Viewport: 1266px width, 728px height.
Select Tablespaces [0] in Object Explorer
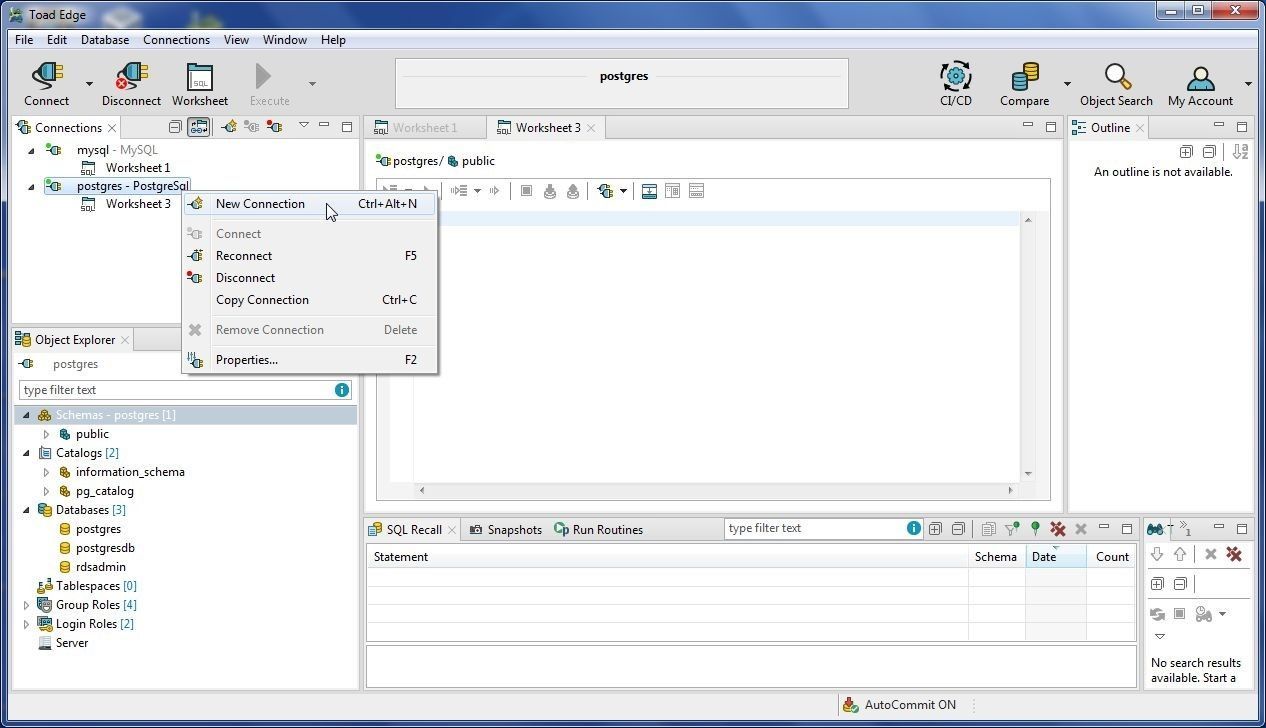(96, 586)
